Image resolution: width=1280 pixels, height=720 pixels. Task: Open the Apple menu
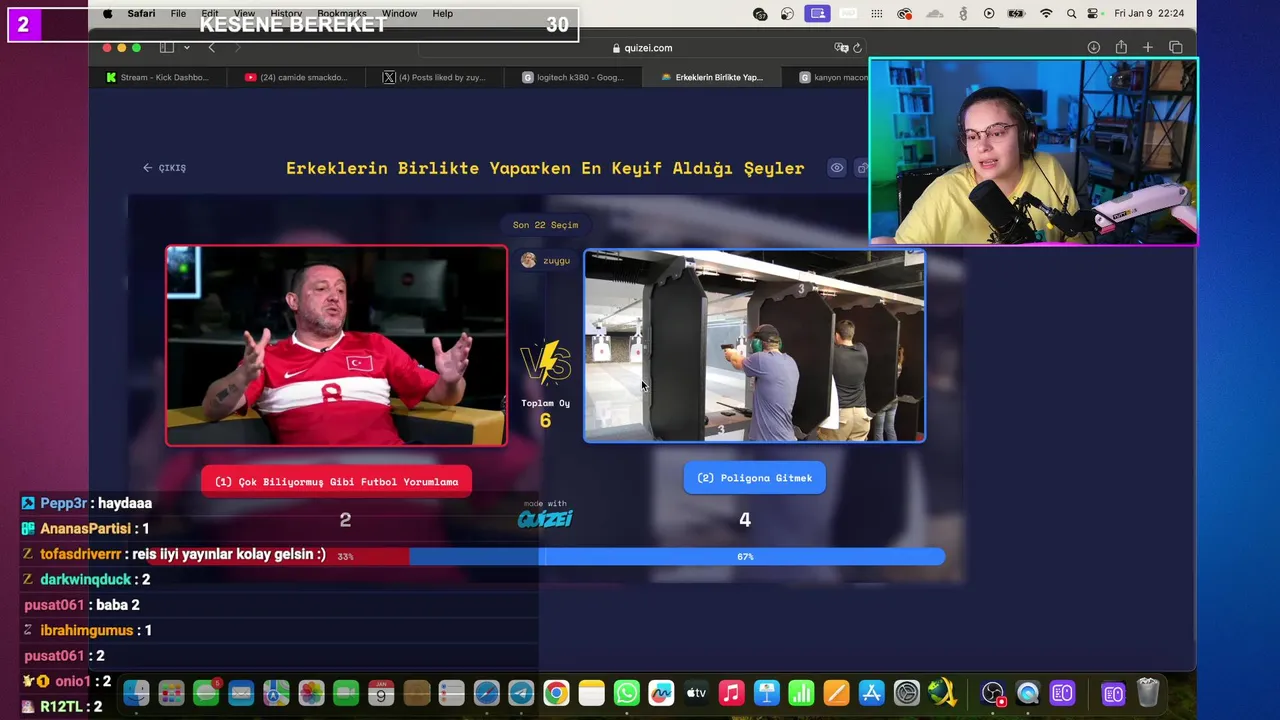click(x=108, y=14)
